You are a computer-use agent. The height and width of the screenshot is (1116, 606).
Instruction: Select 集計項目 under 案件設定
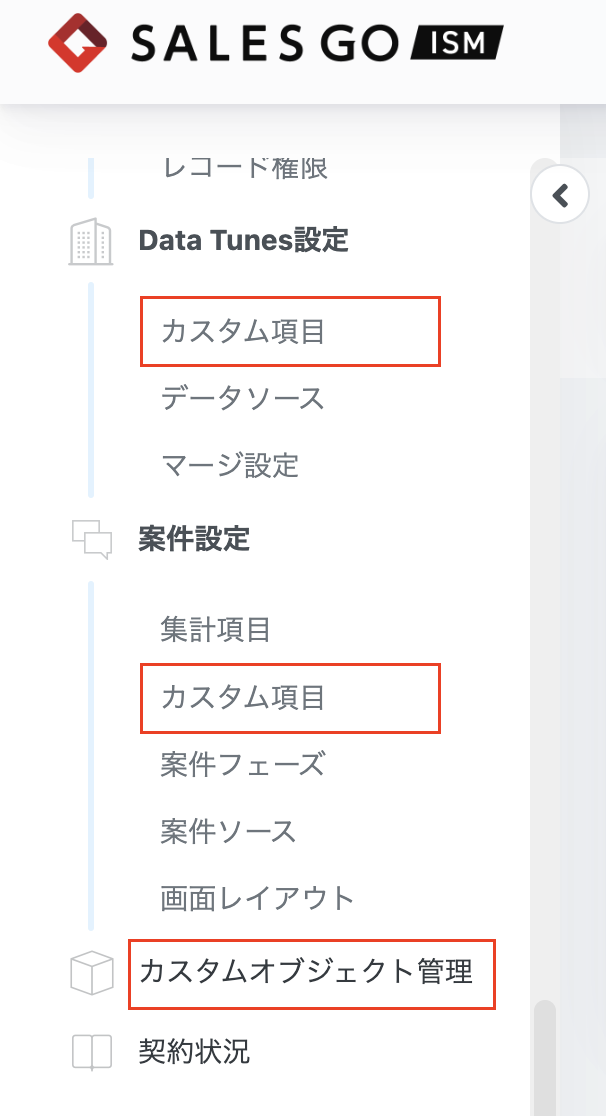point(215,629)
